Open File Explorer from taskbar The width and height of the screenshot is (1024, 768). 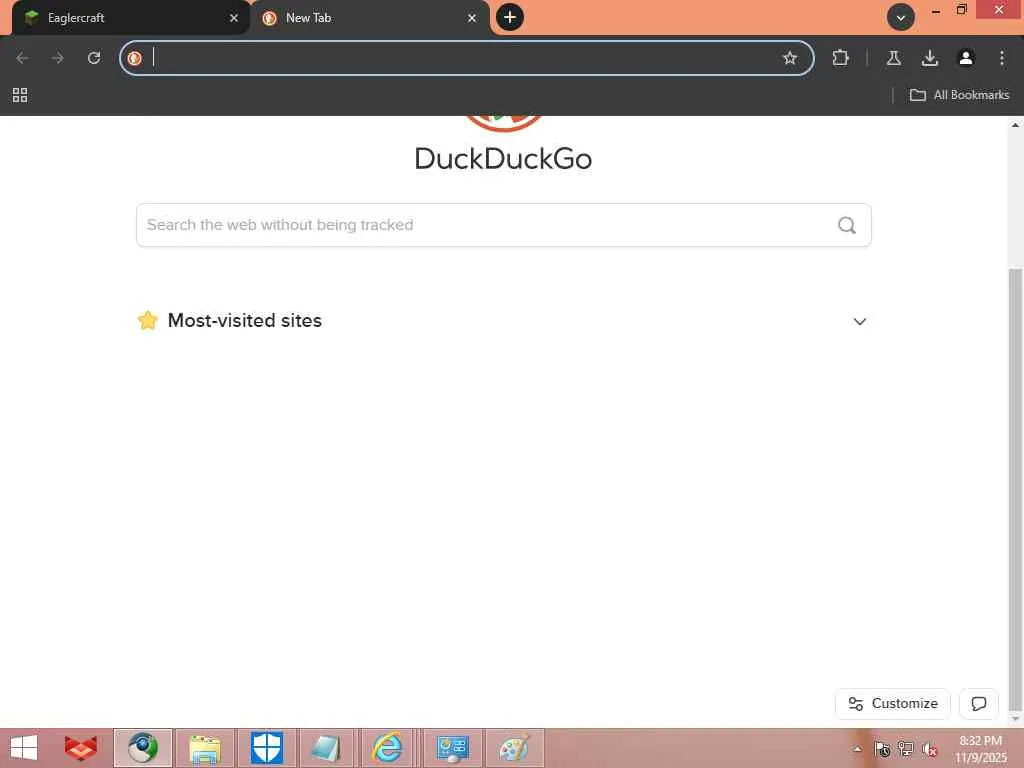[204, 748]
